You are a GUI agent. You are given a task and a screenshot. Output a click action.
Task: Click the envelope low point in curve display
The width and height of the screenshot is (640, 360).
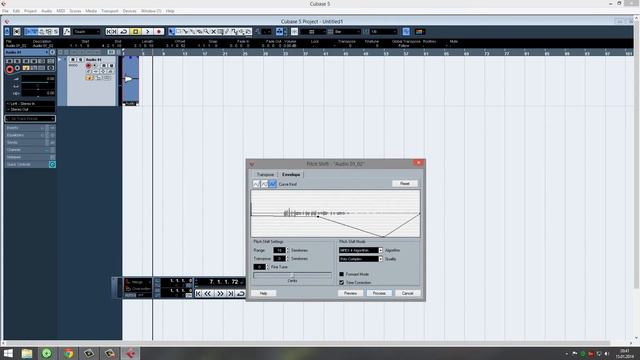pos(383,236)
